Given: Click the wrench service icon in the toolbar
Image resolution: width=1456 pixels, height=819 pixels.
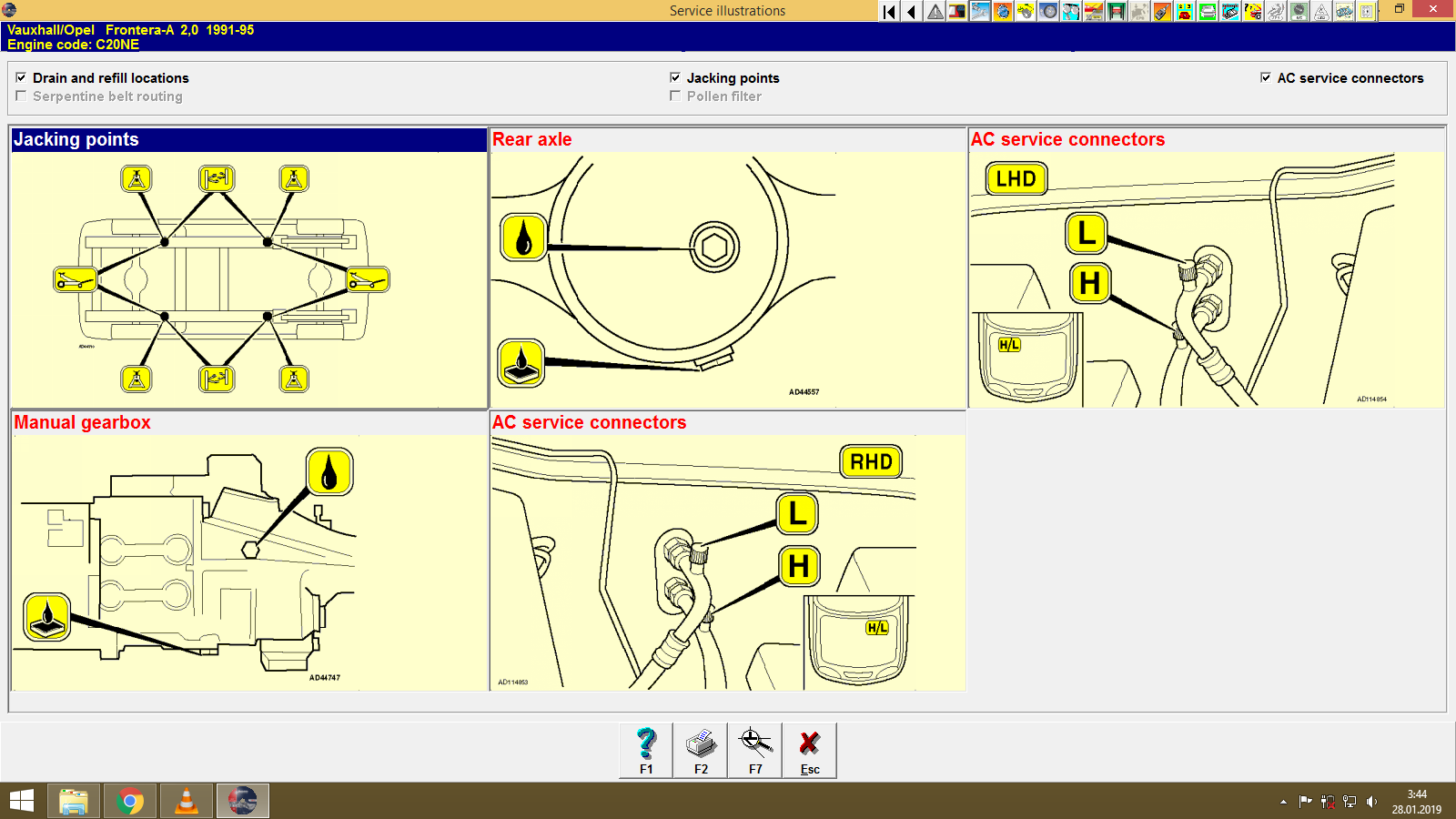Looking at the screenshot, I should (979, 11).
